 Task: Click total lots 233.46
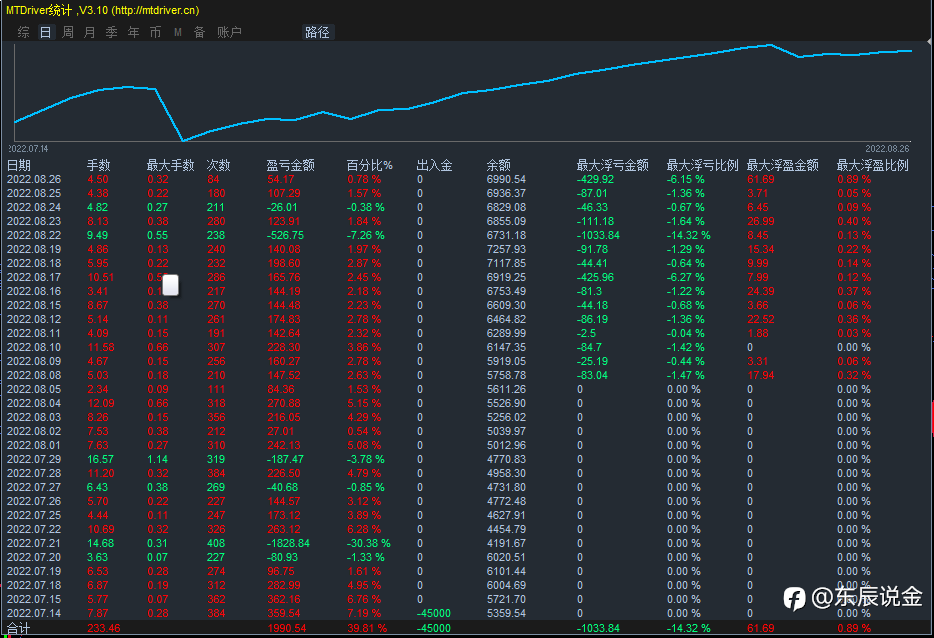tap(104, 628)
